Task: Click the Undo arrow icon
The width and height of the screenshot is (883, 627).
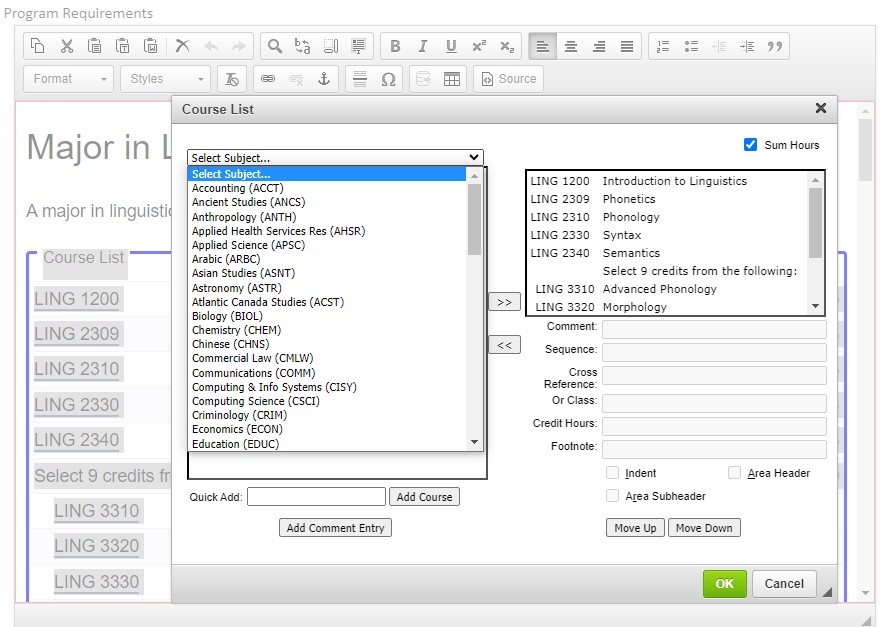Action: pos(211,46)
